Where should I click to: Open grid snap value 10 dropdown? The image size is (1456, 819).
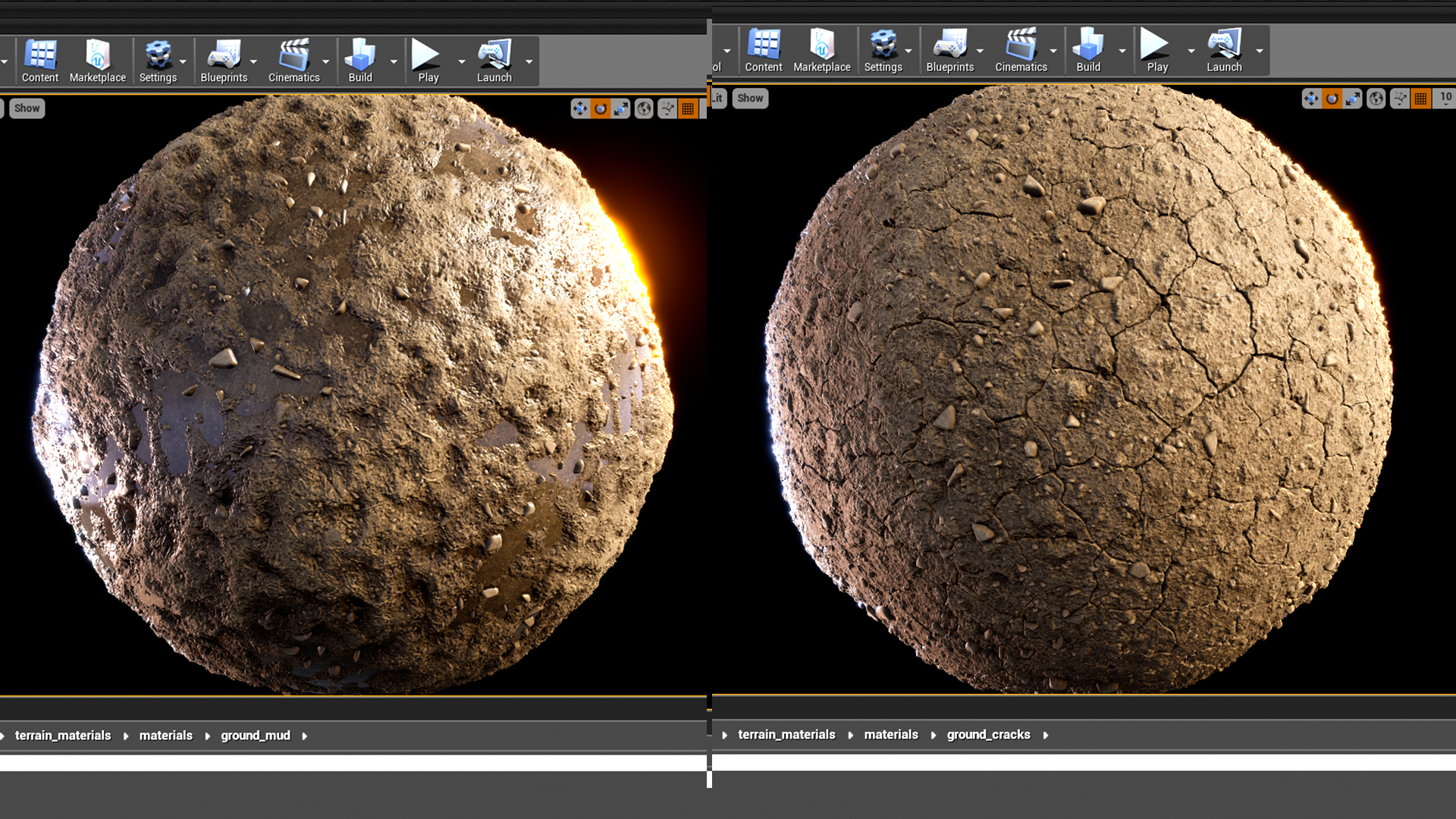pos(1445,98)
